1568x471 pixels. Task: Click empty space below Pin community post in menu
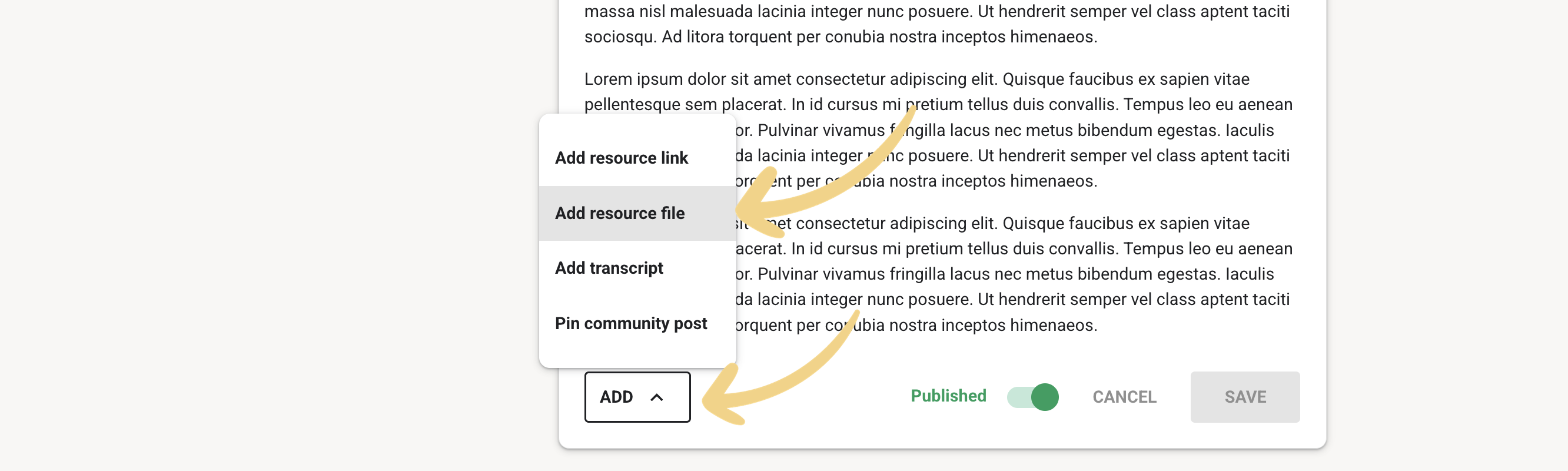coord(637,359)
